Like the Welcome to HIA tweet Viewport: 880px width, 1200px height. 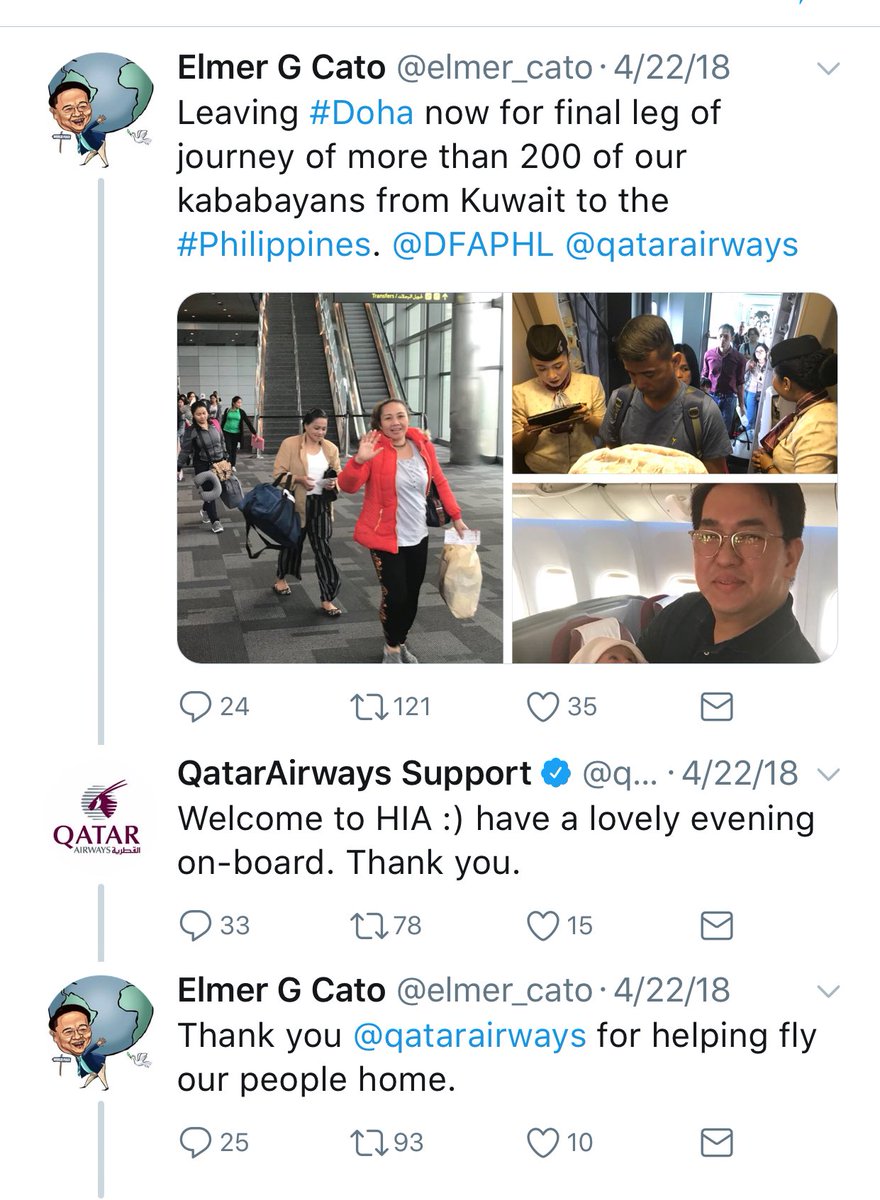tap(542, 926)
